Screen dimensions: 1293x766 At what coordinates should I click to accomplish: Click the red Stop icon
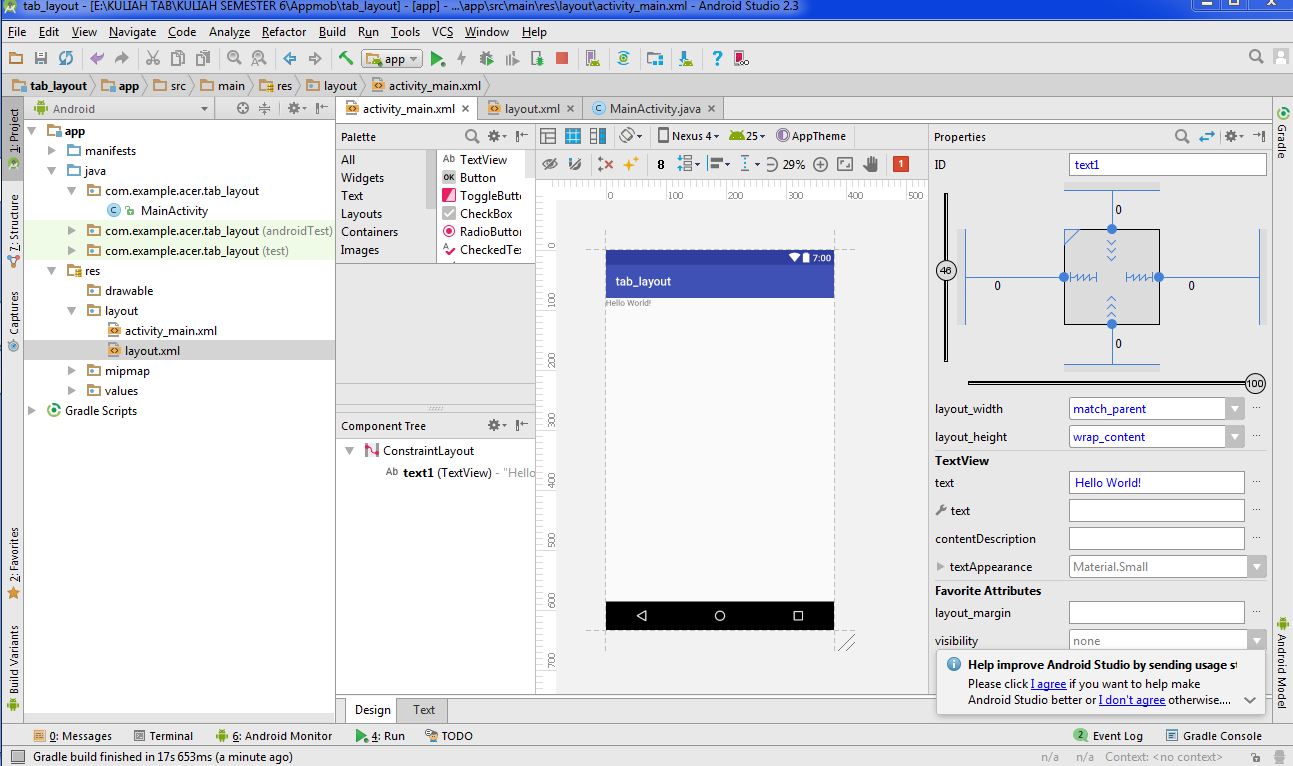[562, 59]
